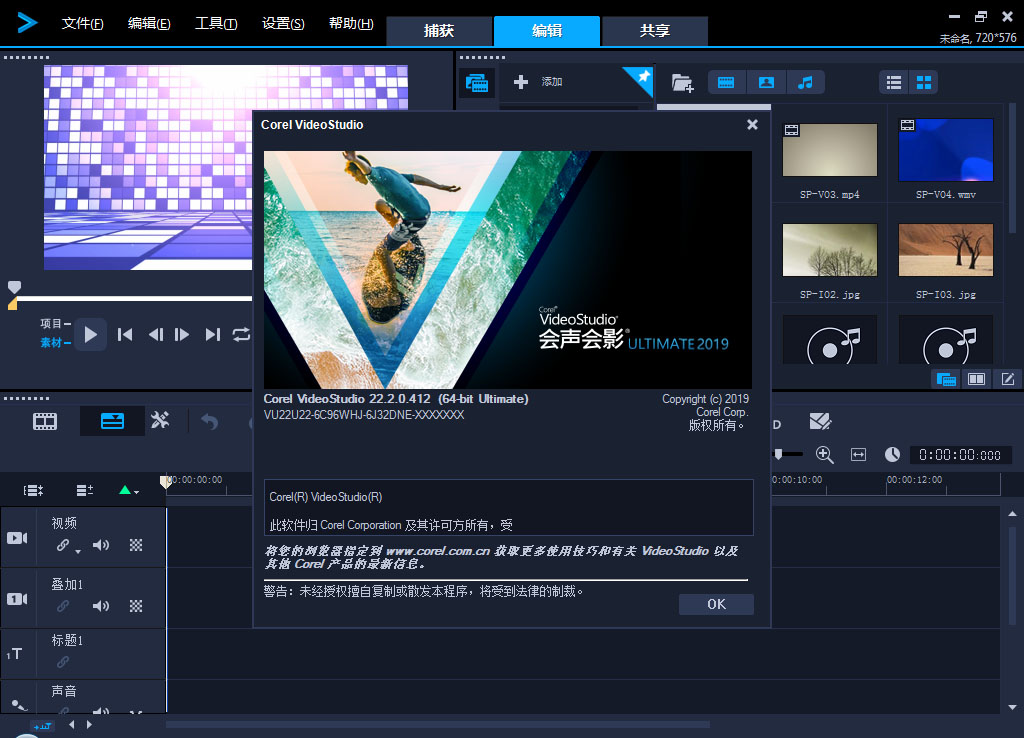Select 项目 playback mode

pos(55,323)
